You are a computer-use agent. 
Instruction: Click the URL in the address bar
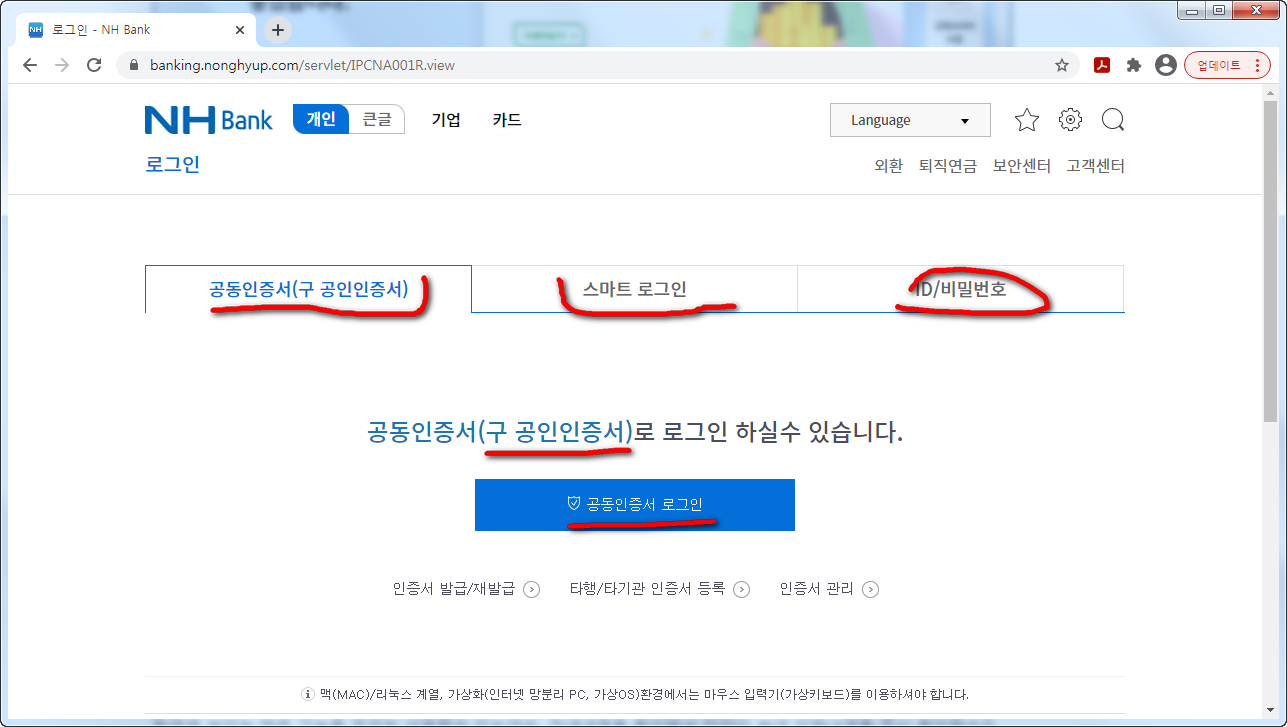click(302, 65)
